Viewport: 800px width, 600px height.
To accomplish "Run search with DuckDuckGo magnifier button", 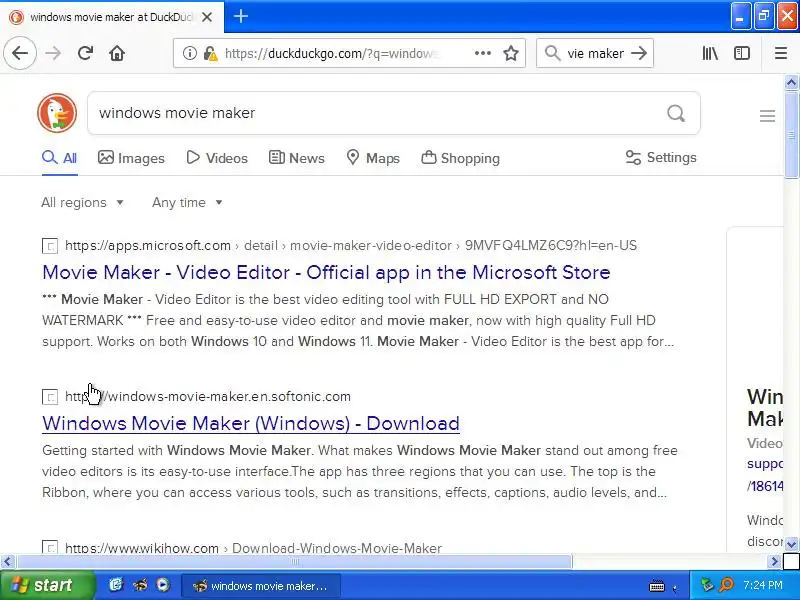I will point(676,113).
